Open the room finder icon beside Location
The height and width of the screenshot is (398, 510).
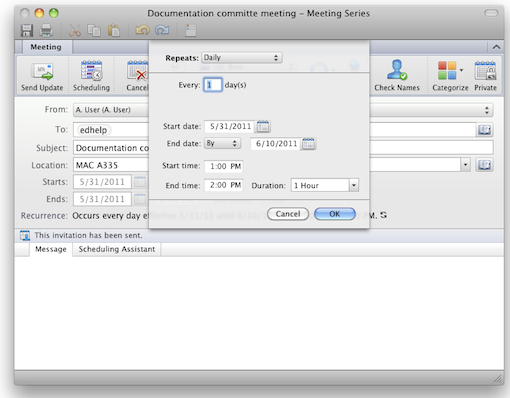484,165
